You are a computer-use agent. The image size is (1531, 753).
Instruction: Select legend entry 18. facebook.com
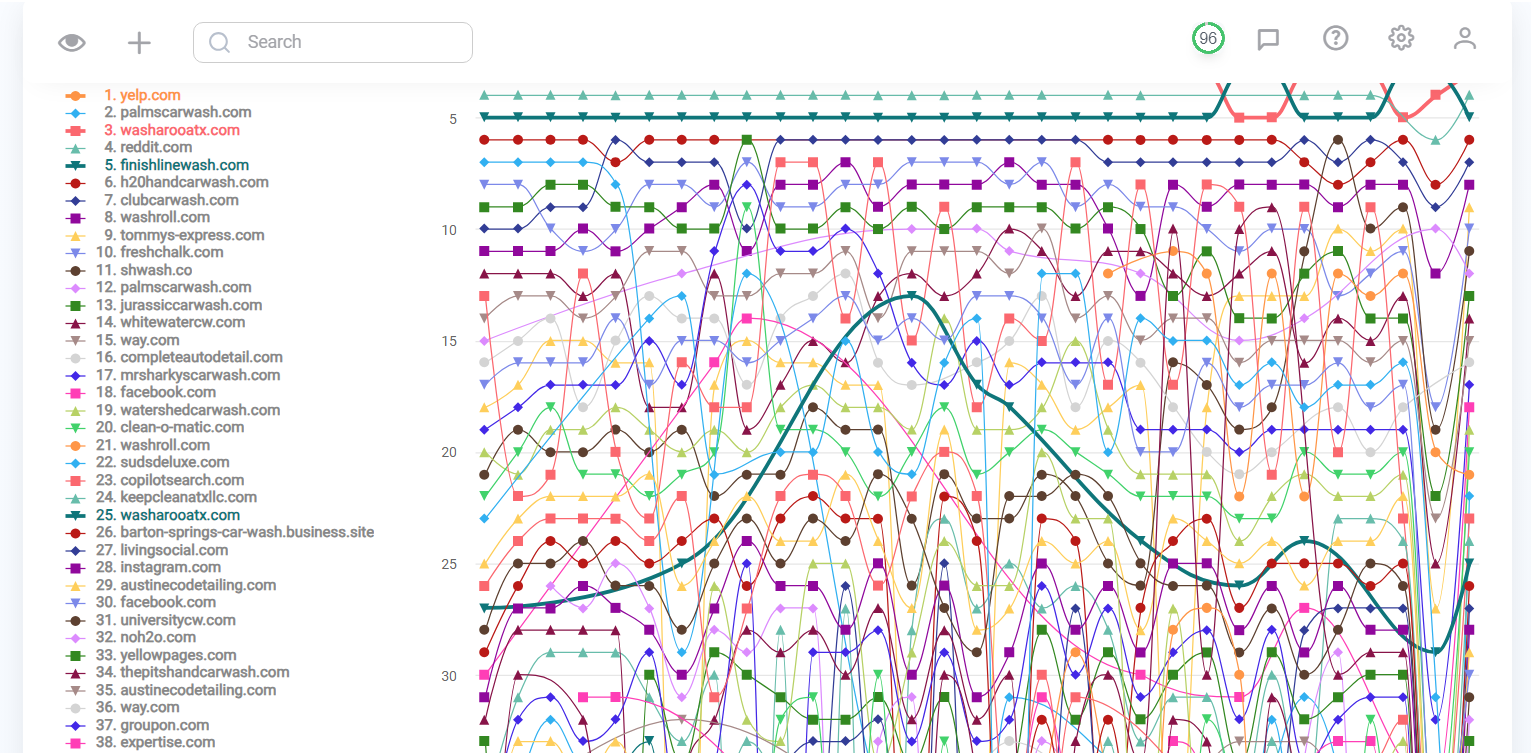(140, 392)
